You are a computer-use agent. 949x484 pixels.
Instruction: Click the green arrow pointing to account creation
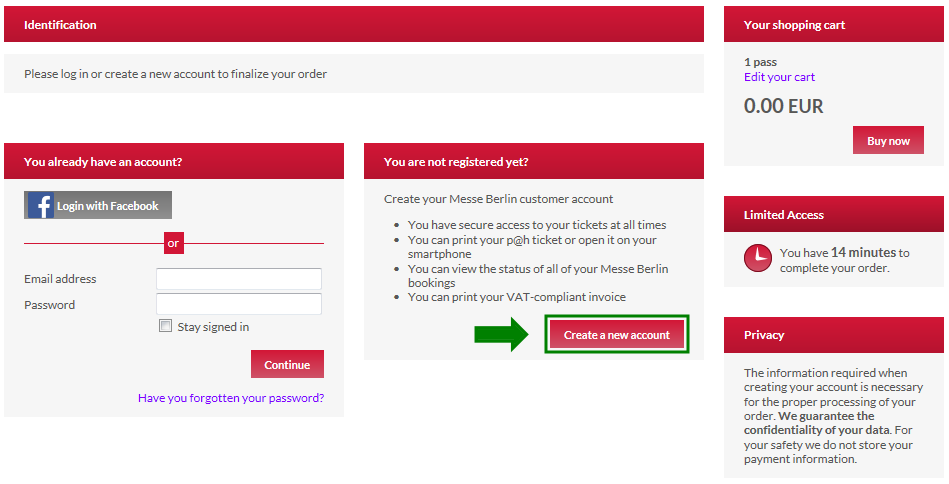coord(501,334)
